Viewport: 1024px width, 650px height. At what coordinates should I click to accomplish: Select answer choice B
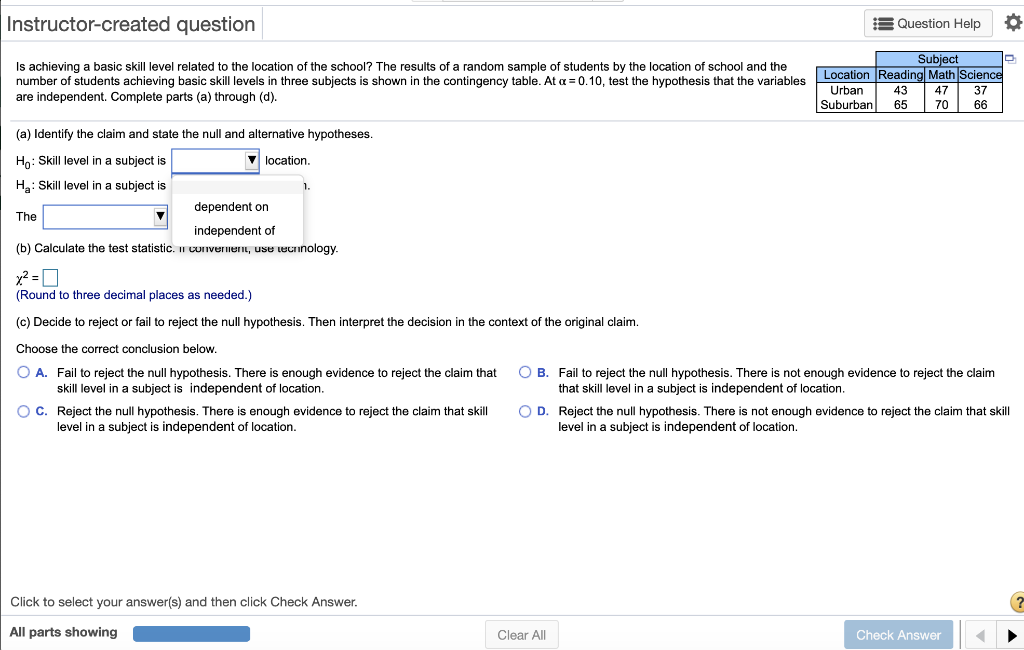[x=524, y=372]
